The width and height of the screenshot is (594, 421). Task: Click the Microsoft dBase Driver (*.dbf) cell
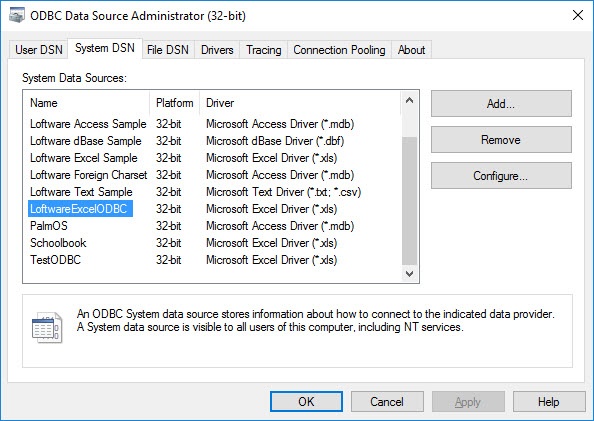tap(275, 141)
